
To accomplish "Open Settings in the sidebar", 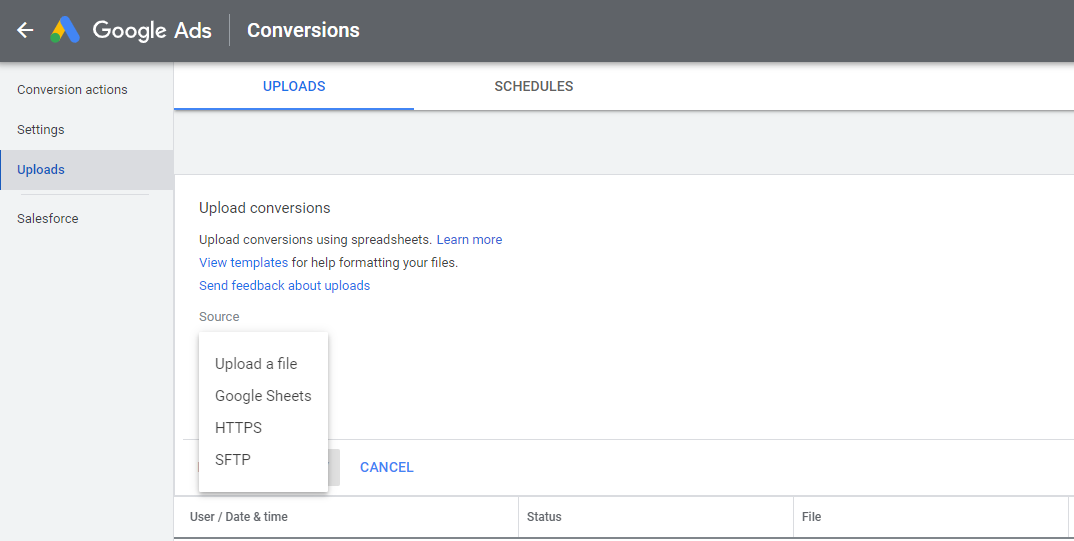I will tap(86, 129).
